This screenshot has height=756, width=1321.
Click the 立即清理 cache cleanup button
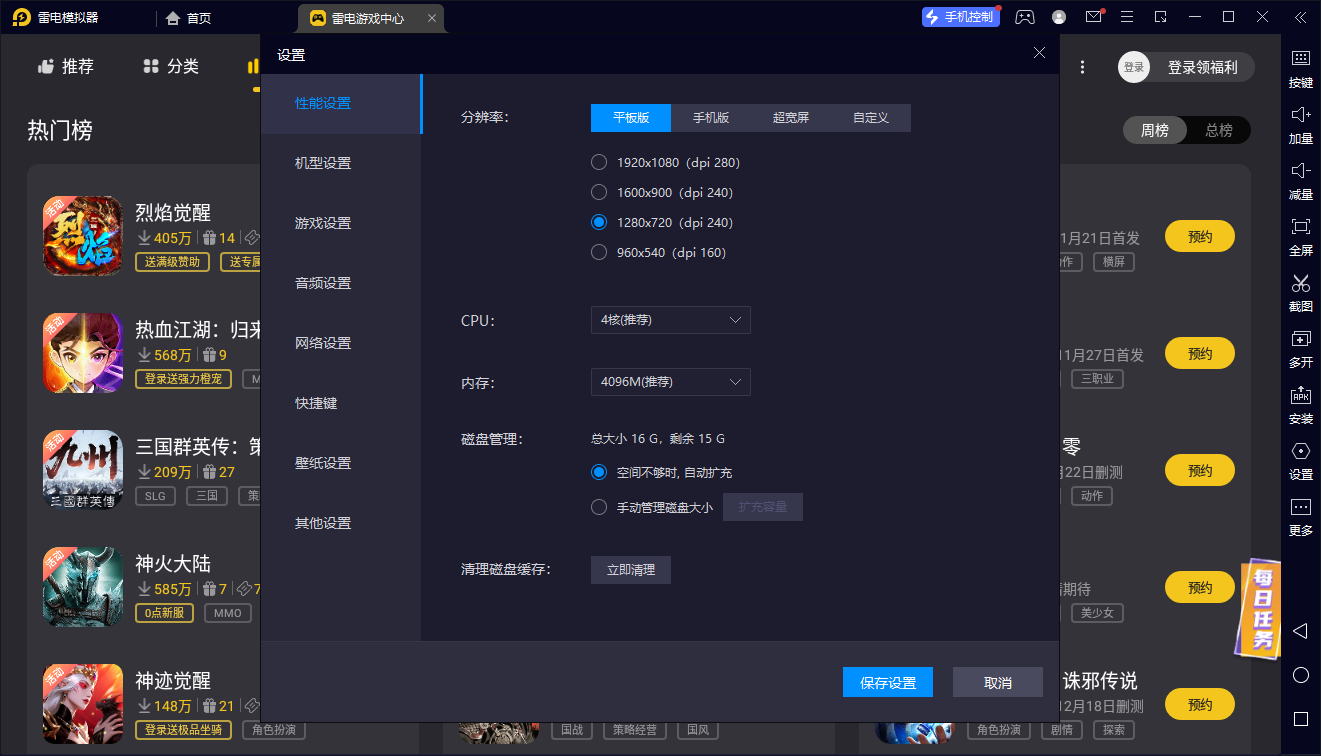[630, 569]
